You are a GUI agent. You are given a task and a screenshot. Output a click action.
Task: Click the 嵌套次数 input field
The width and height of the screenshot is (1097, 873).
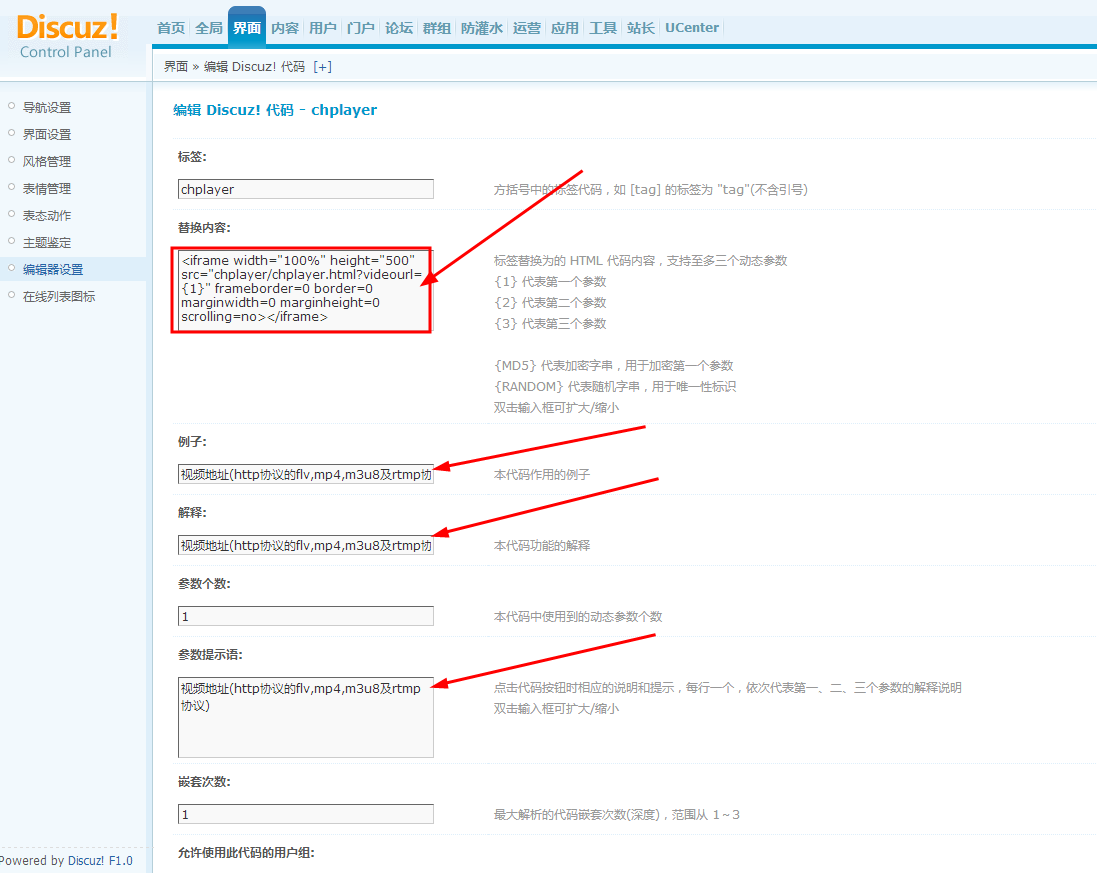tap(306, 814)
